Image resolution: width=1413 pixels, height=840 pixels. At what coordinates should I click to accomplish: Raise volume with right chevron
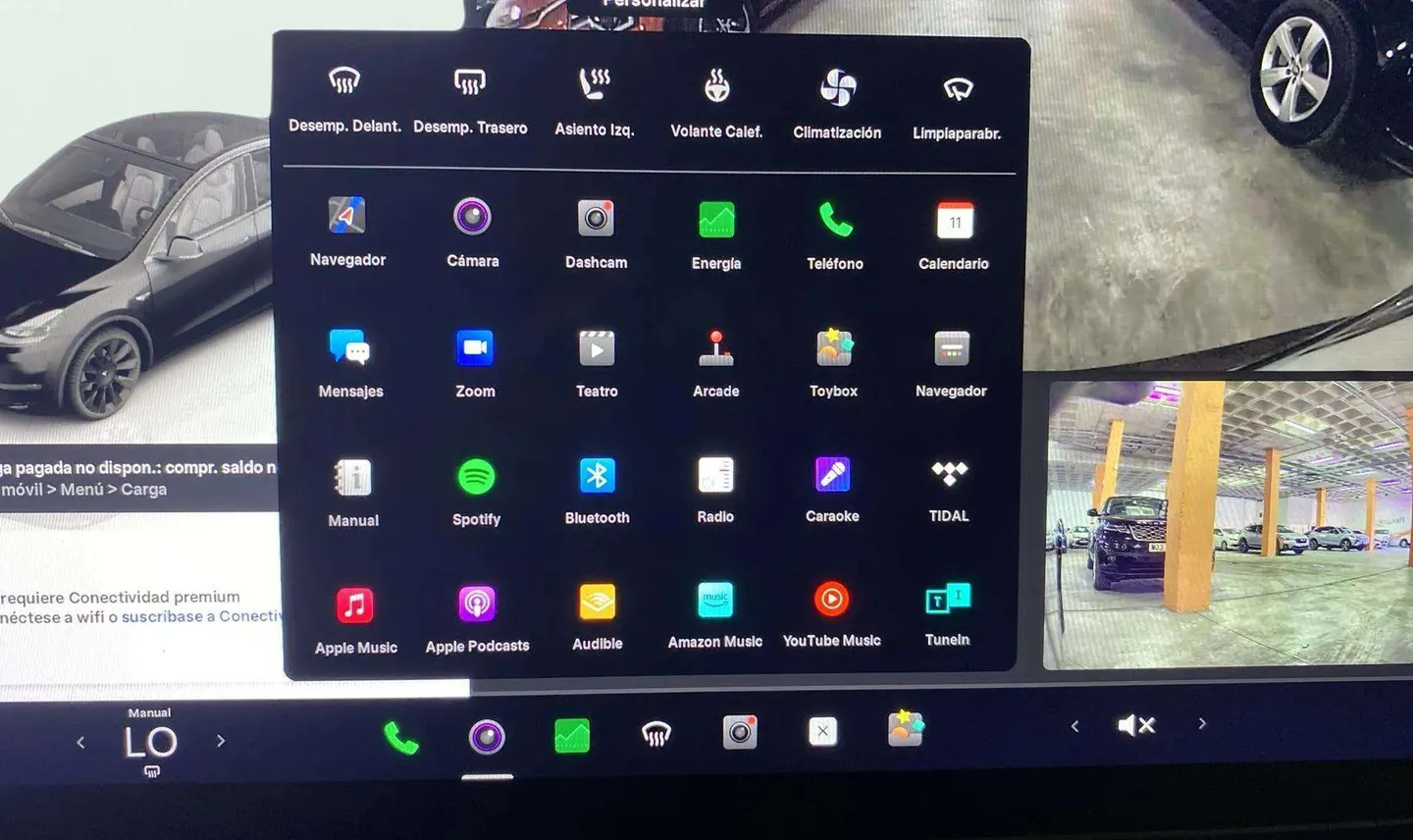tap(1202, 724)
